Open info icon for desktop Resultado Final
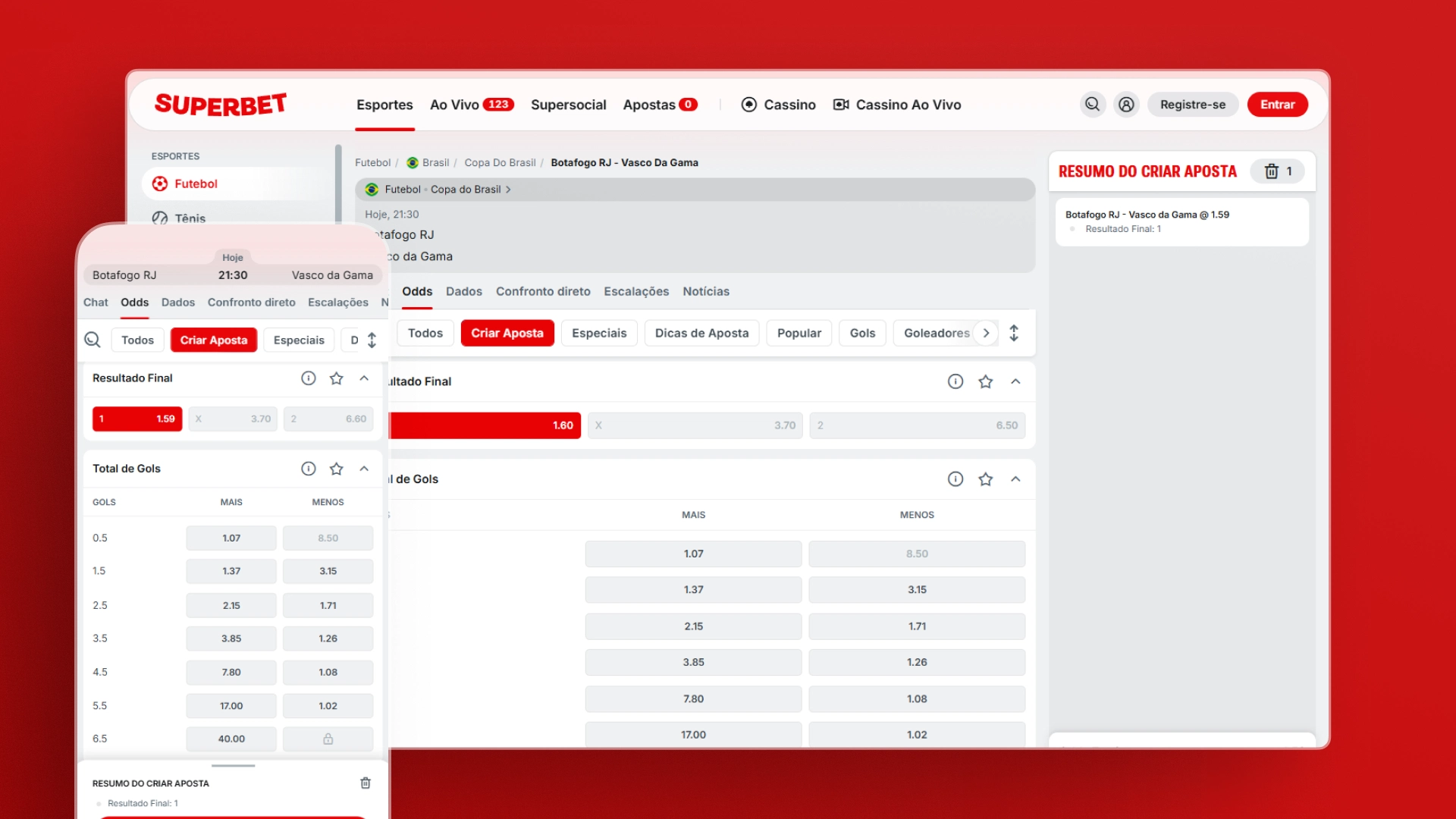Image resolution: width=1456 pixels, height=819 pixels. 955,381
